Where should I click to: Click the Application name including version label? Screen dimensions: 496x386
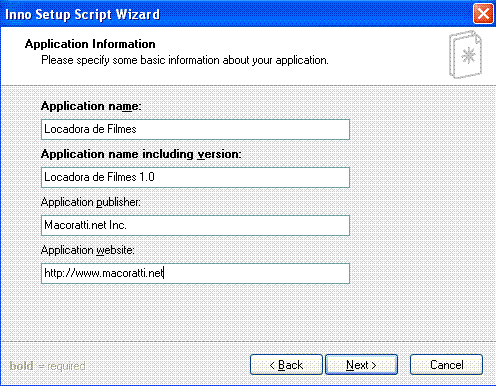point(141,154)
